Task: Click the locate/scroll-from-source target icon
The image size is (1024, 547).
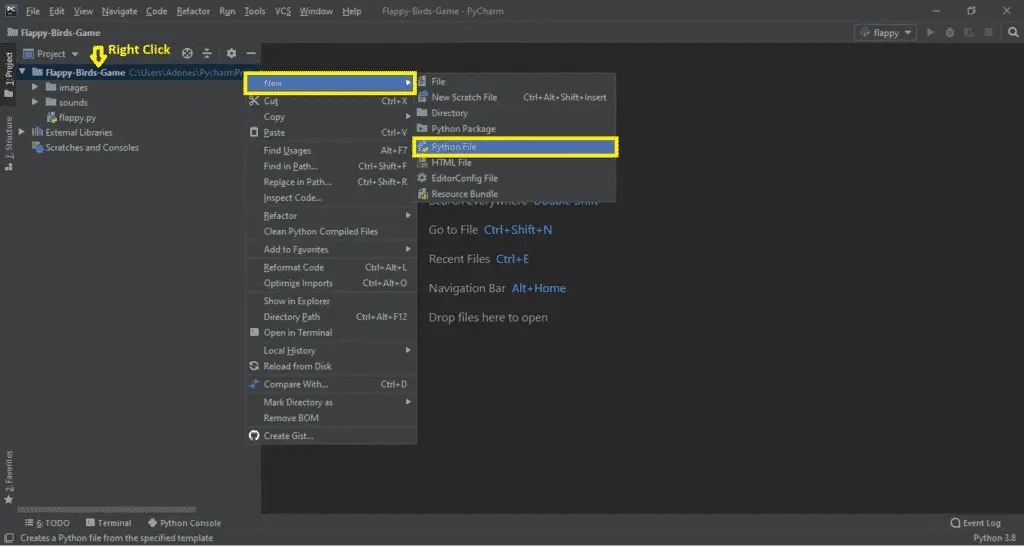Action: (x=187, y=54)
